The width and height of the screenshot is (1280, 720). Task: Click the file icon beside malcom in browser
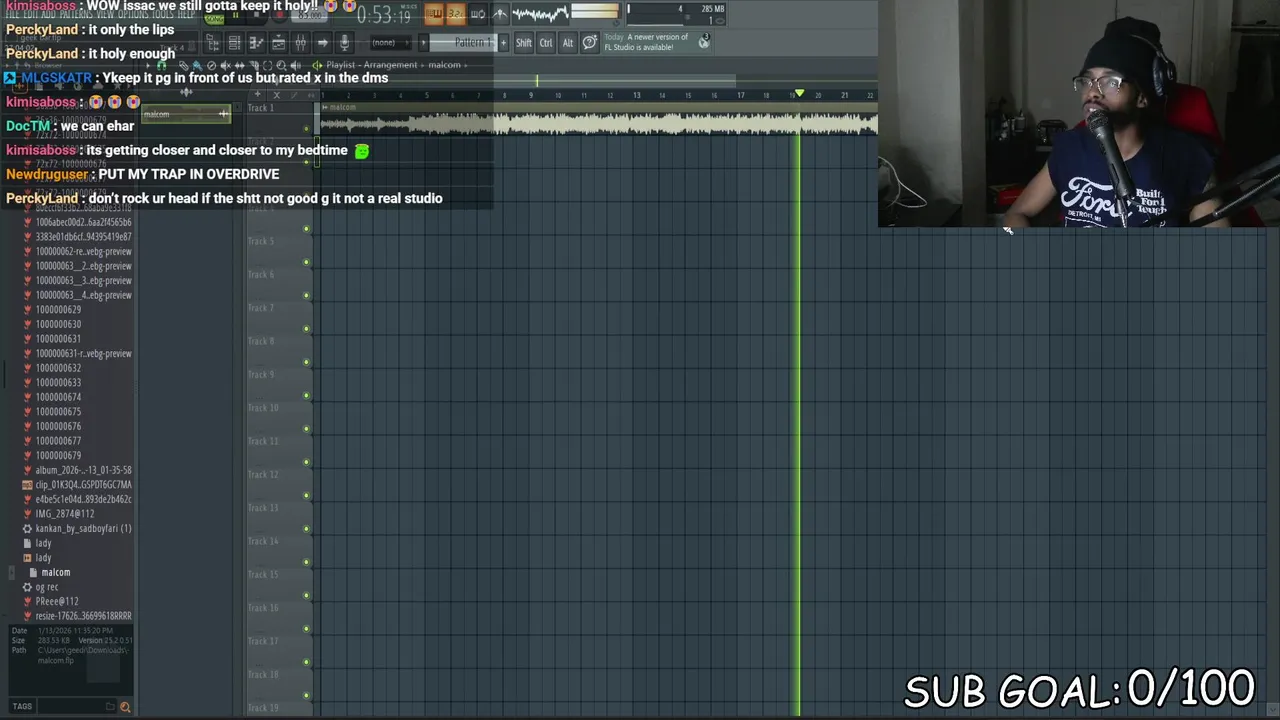click(33, 572)
